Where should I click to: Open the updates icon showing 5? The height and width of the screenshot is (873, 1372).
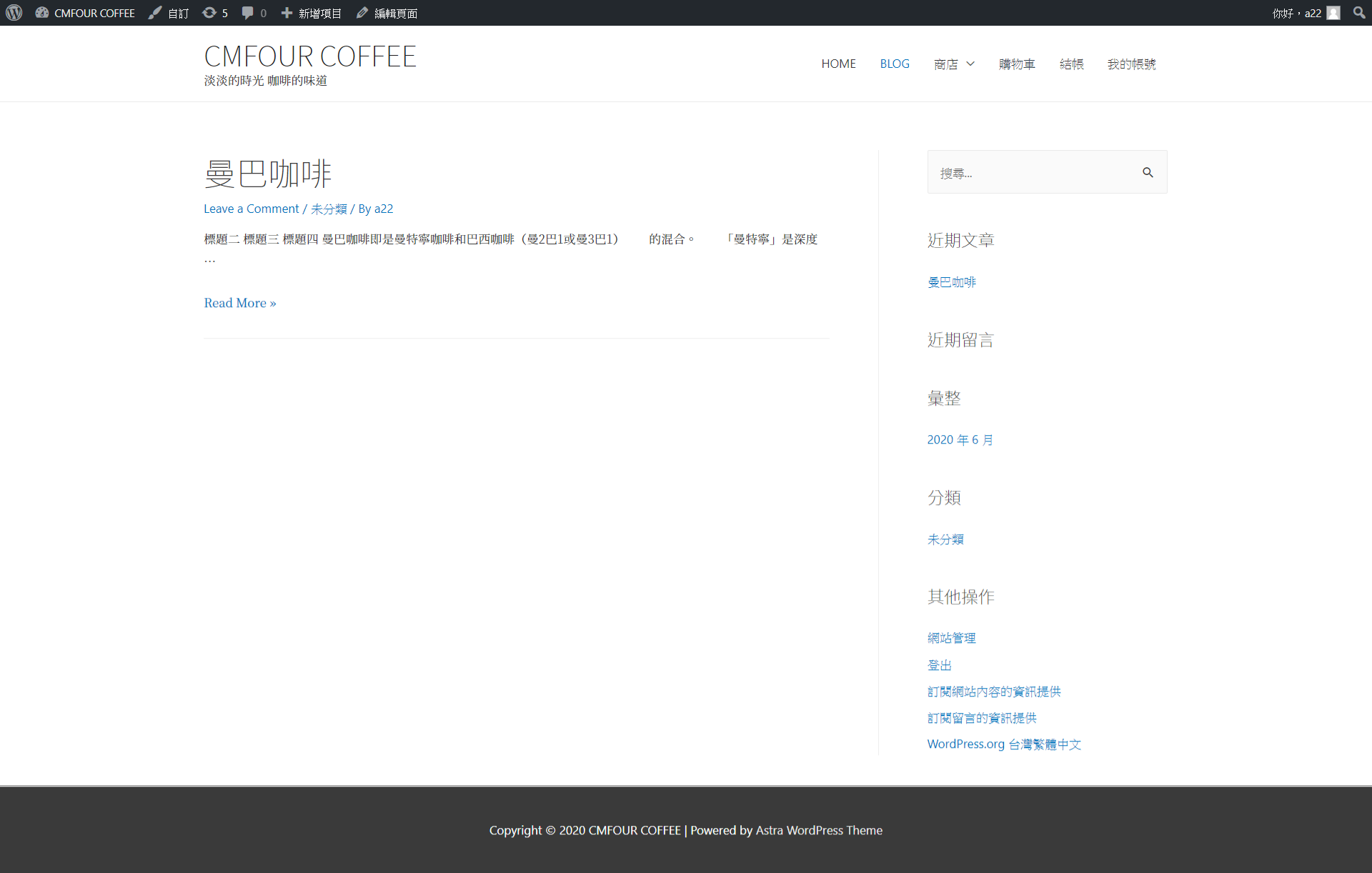pos(209,13)
